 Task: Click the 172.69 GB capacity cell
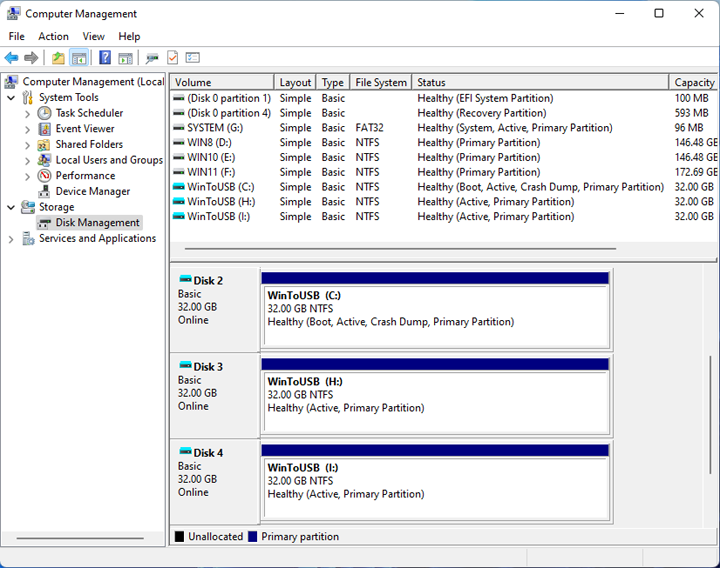696,172
